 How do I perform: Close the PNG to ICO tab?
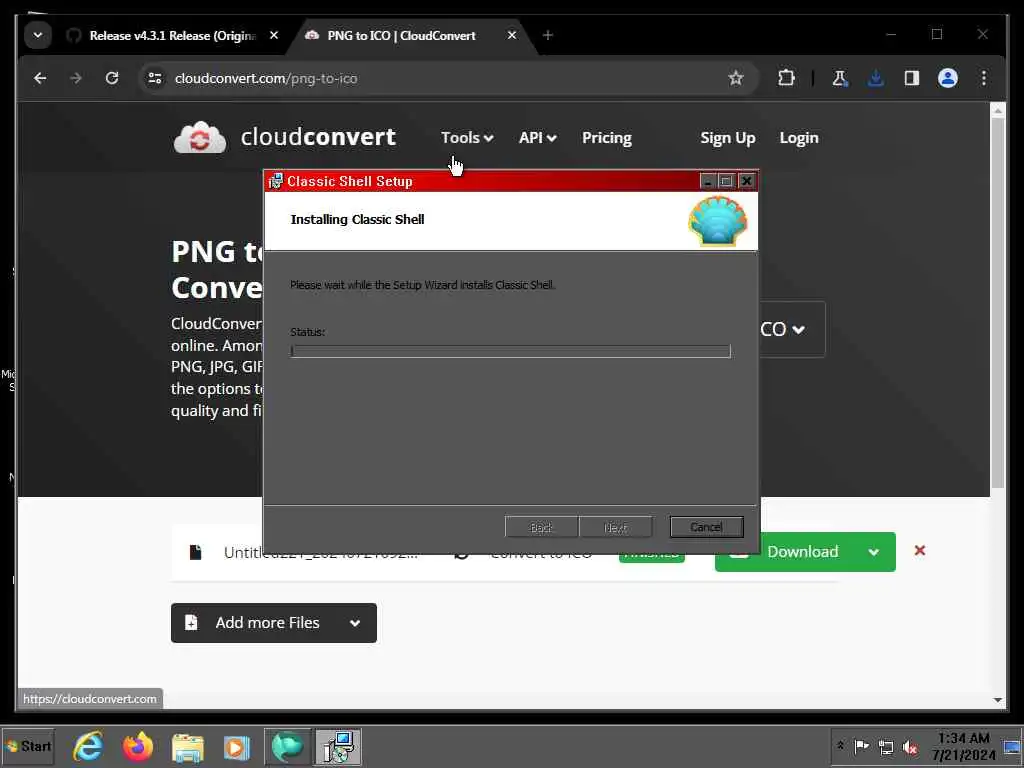pyautogui.click(x=512, y=35)
